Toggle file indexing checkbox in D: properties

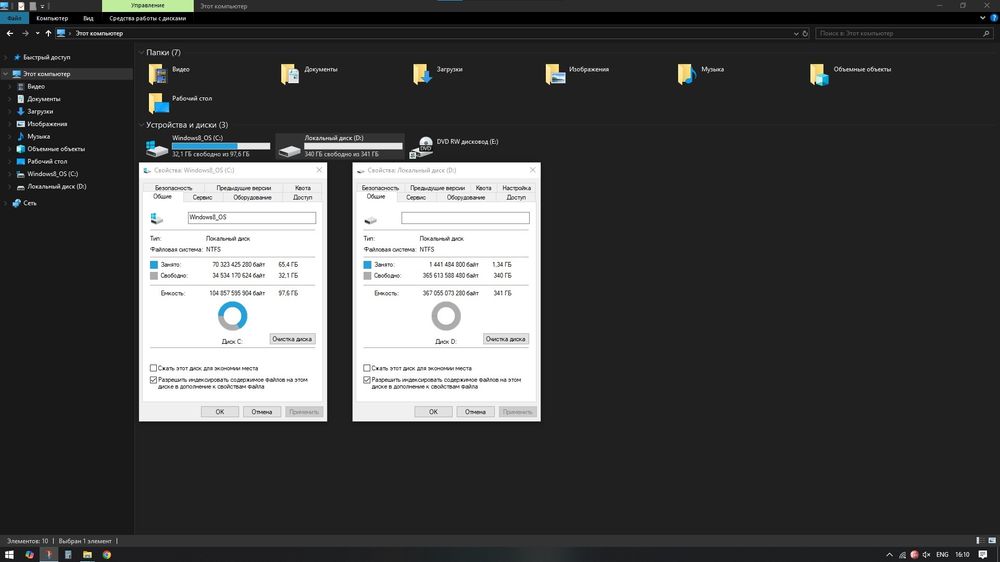367,380
